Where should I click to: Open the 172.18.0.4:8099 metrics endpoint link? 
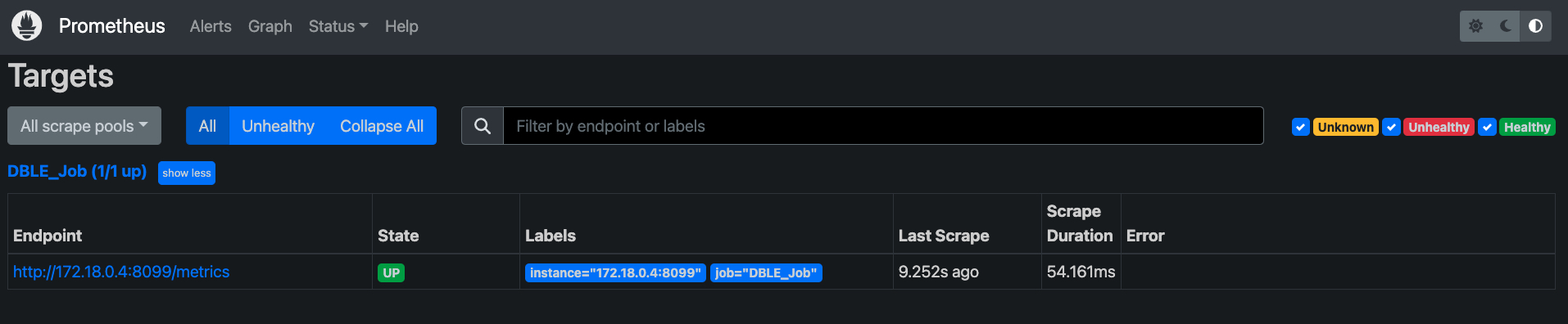121,272
